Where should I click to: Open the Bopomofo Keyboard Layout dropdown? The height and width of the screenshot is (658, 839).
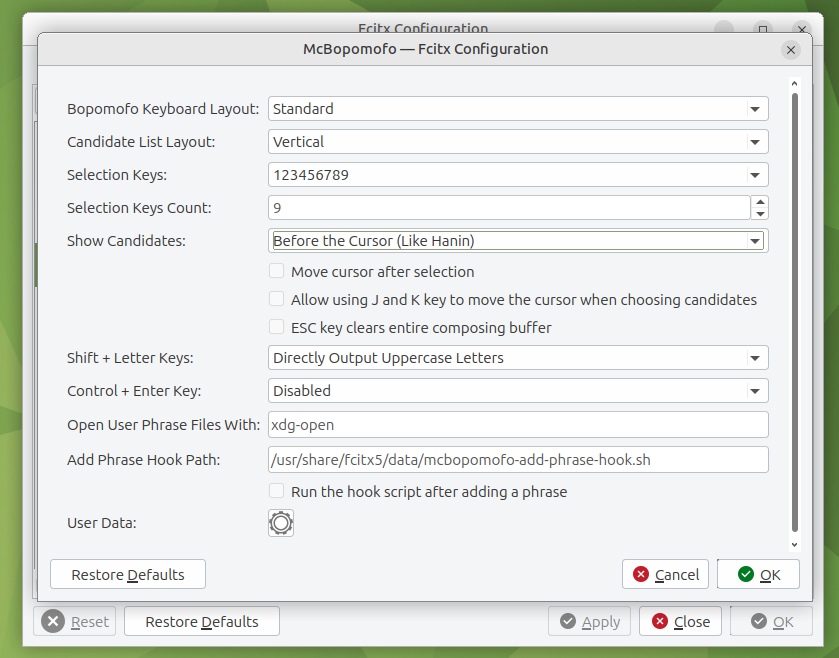[x=518, y=109]
